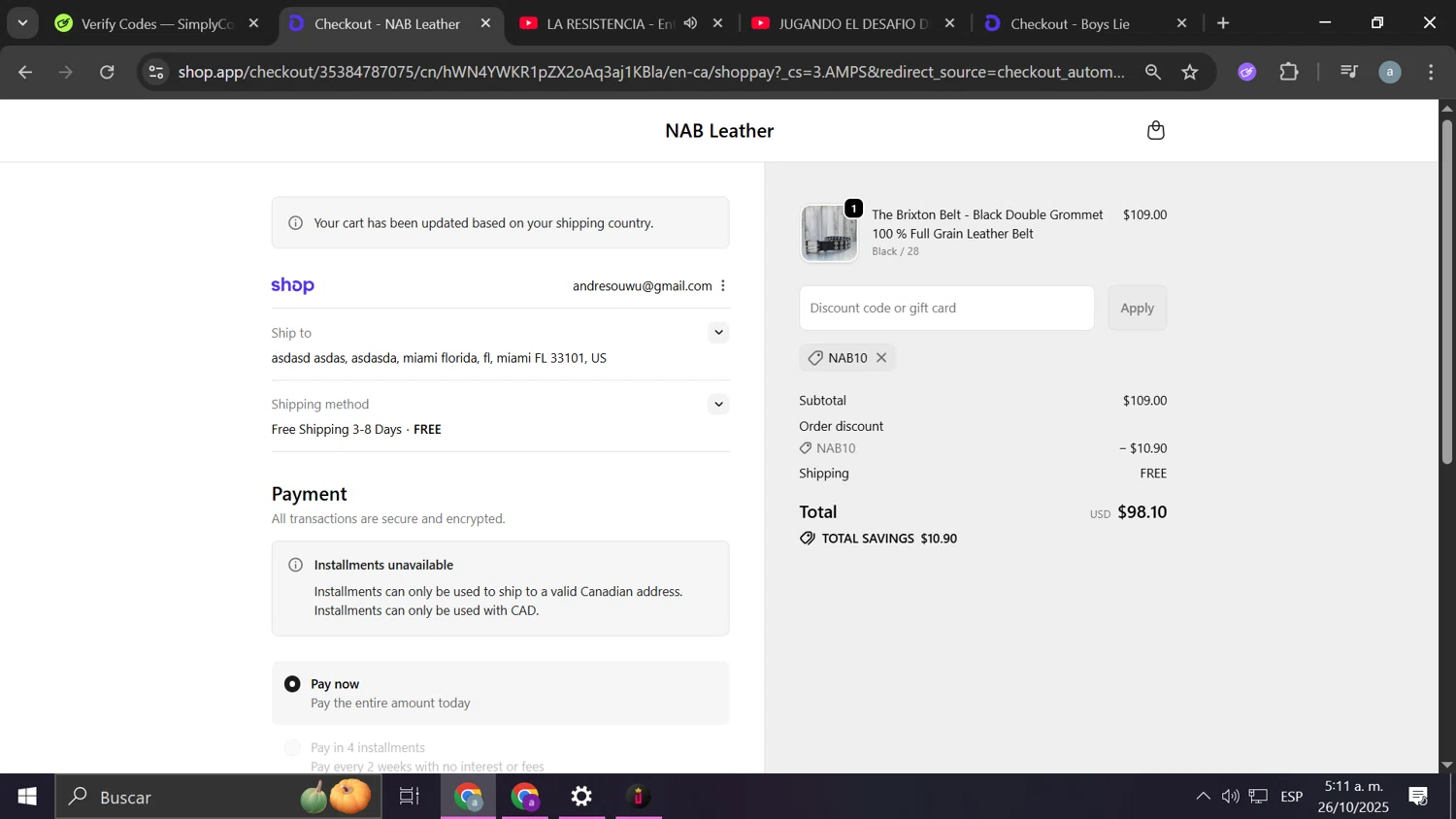The height and width of the screenshot is (819, 1456).
Task: Switch to Verify Codes SimplyCodes tab
Action: [155, 23]
